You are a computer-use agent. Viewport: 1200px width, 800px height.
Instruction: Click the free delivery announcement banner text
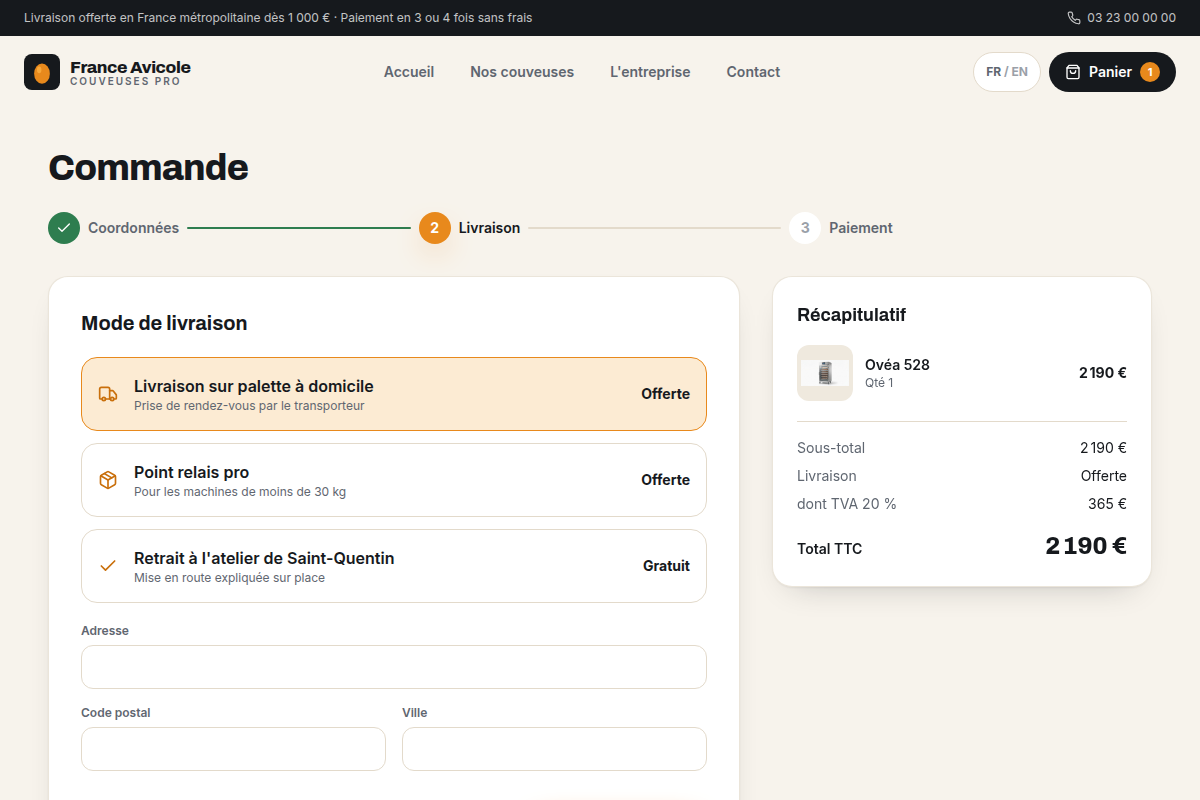point(278,18)
